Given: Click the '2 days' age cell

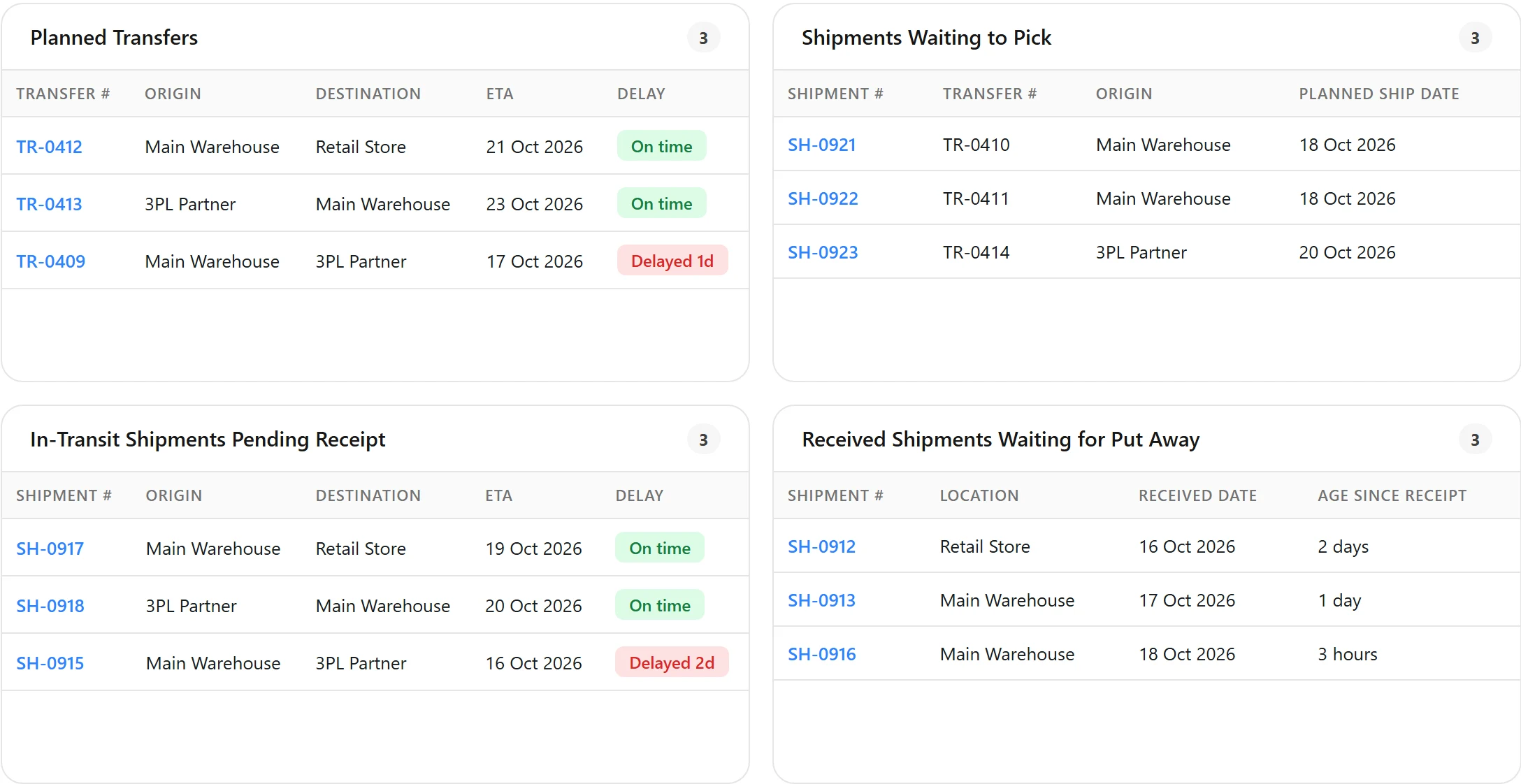Looking at the screenshot, I should [x=1343, y=546].
